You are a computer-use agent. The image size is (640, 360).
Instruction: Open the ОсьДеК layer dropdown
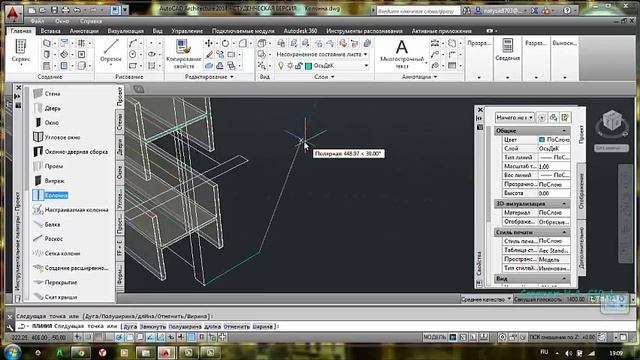pos(366,66)
